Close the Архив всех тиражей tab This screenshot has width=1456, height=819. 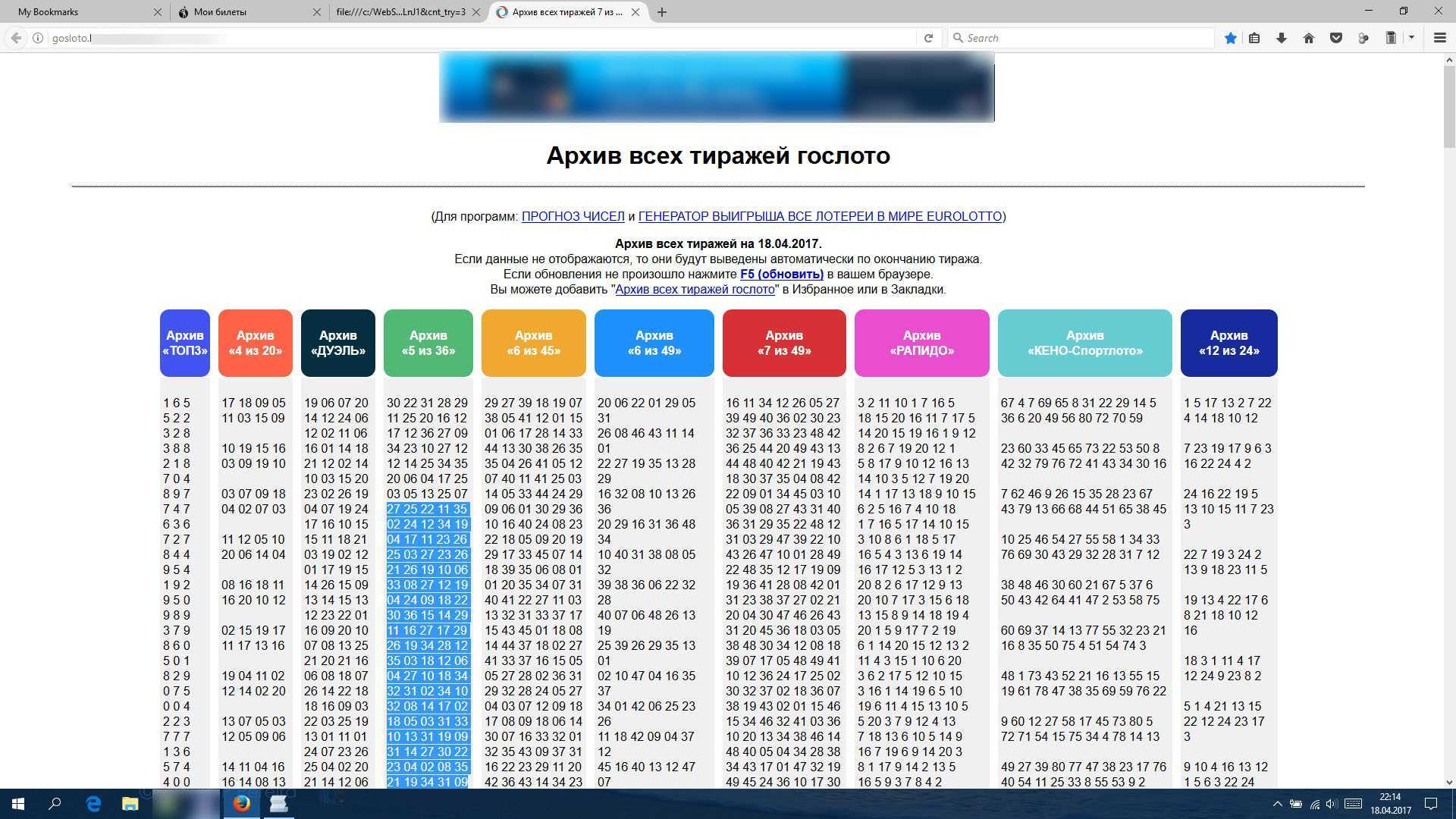pyautogui.click(x=635, y=12)
